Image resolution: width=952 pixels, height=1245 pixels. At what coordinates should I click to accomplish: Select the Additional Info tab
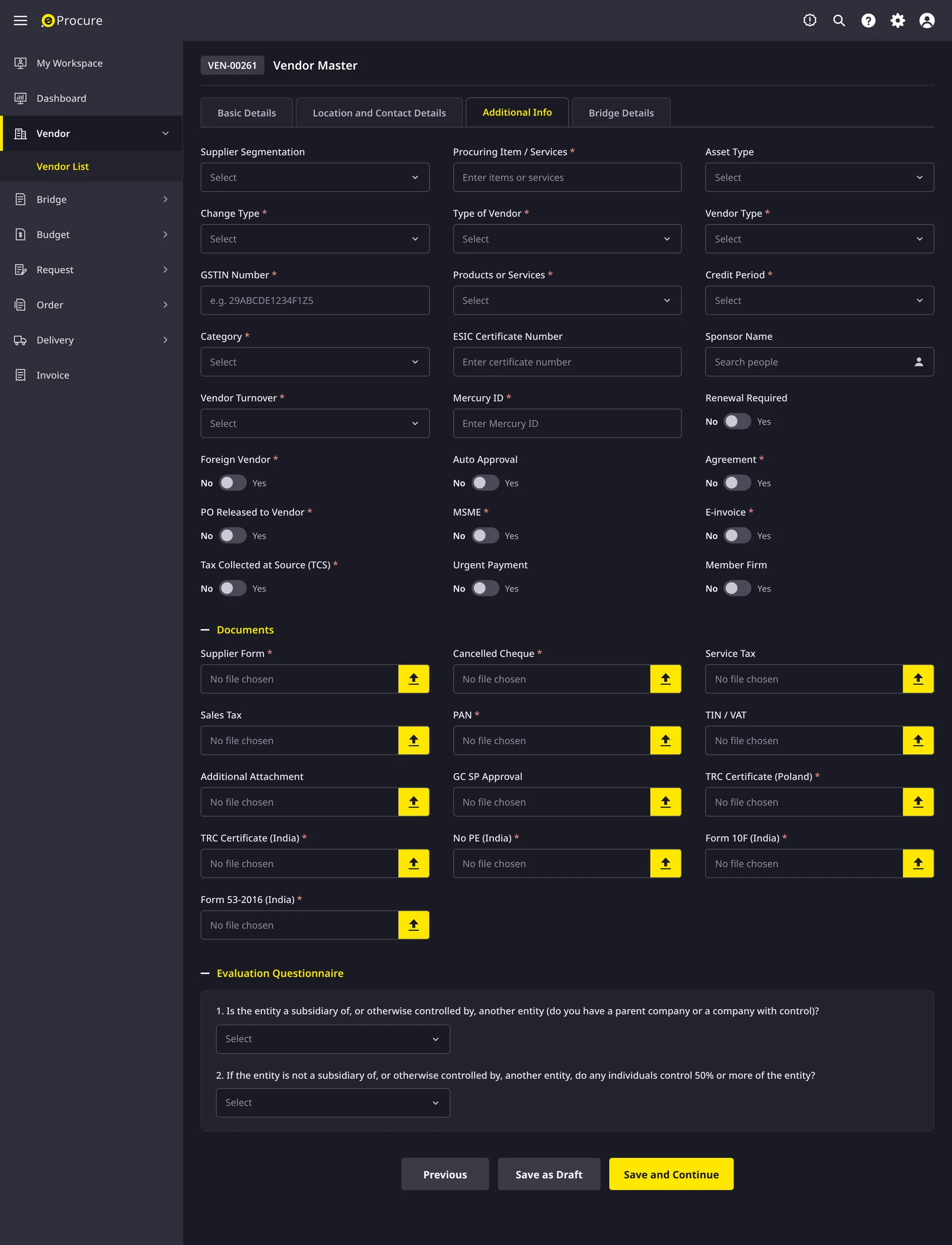tap(517, 112)
